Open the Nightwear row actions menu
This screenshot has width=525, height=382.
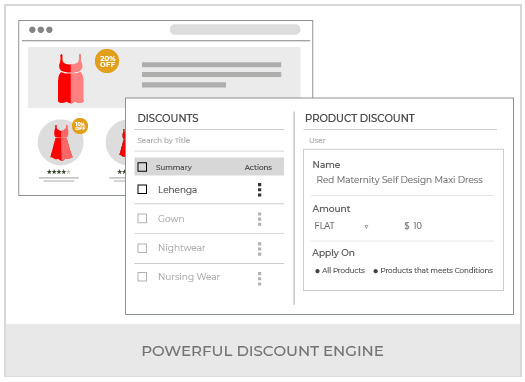(259, 249)
